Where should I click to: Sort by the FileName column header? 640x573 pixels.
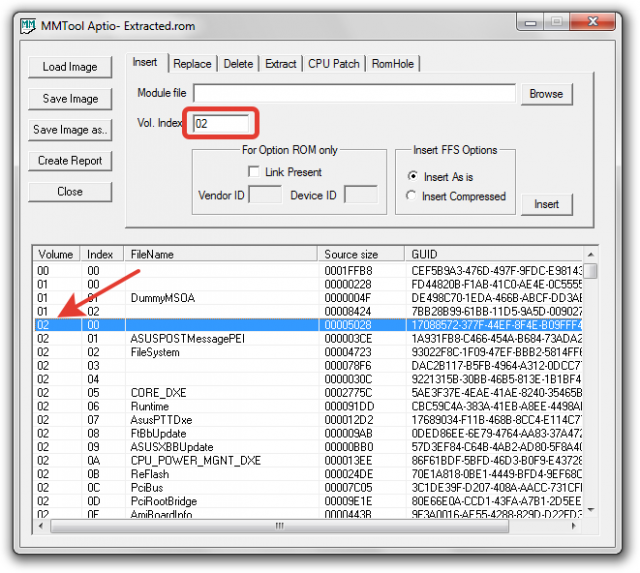[x=220, y=254]
